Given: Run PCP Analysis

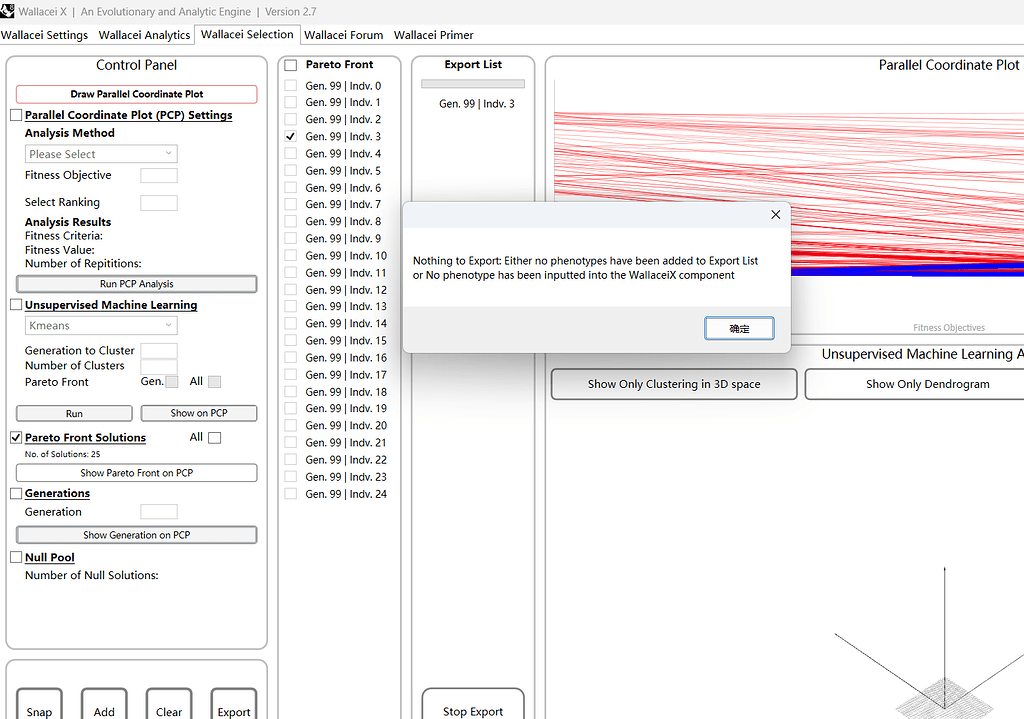Looking at the screenshot, I should click(x=136, y=284).
